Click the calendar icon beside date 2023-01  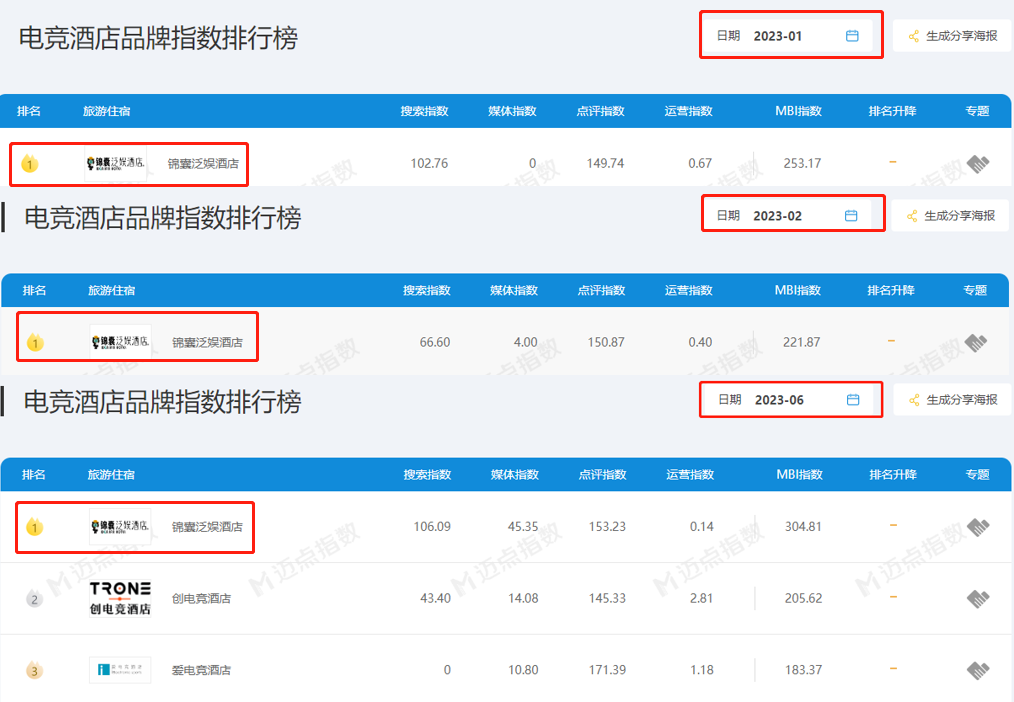(852, 36)
